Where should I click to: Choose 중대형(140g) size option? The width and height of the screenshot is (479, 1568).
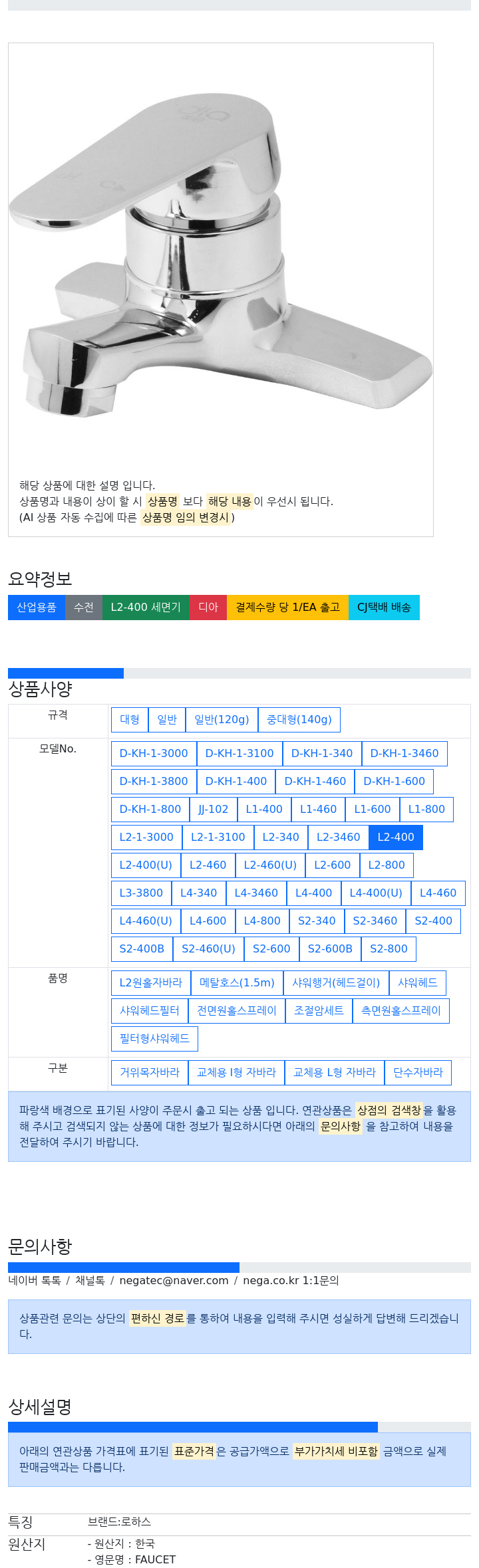[299, 720]
